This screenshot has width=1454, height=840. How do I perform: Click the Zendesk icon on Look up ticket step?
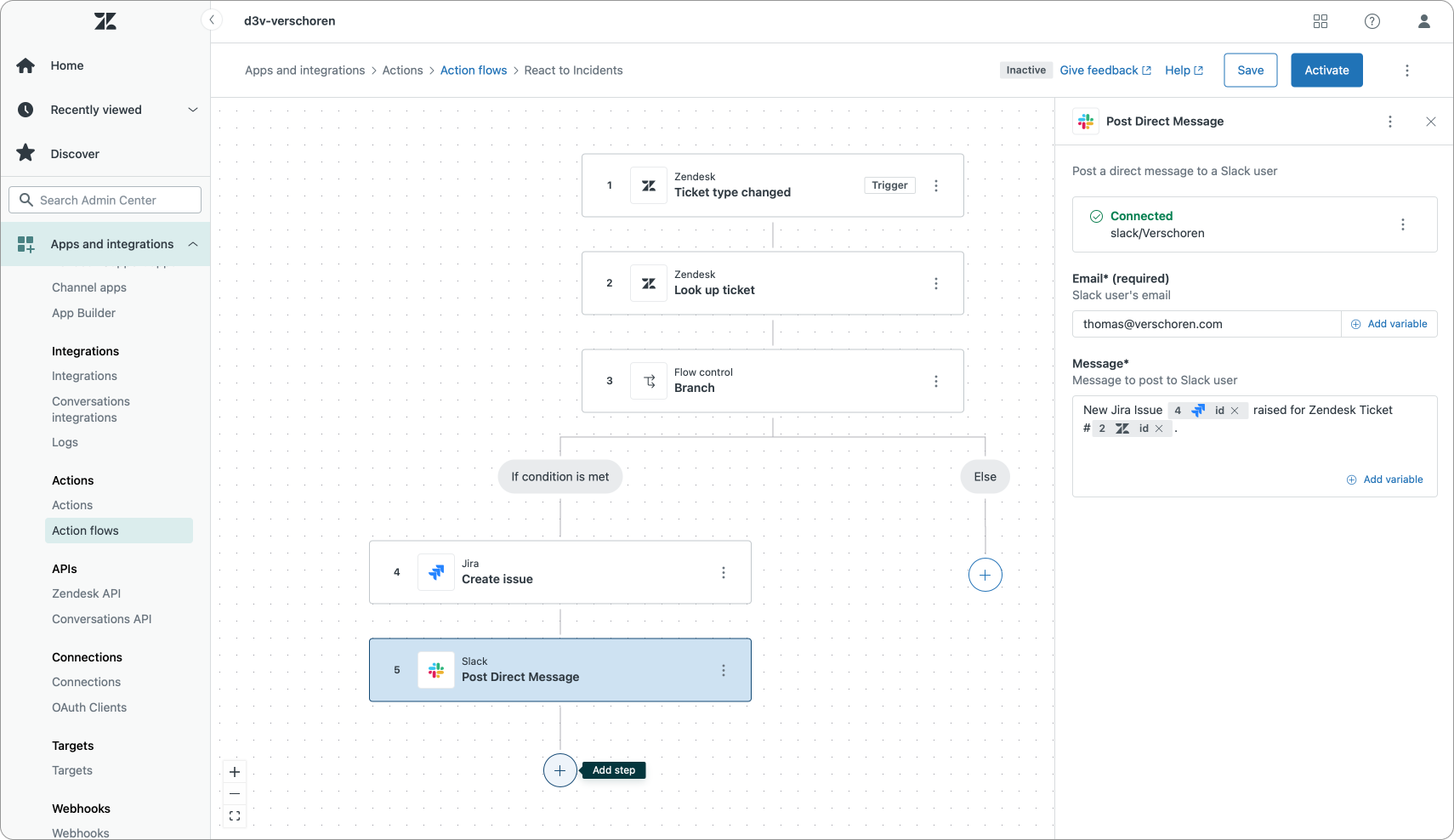coord(649,283)
